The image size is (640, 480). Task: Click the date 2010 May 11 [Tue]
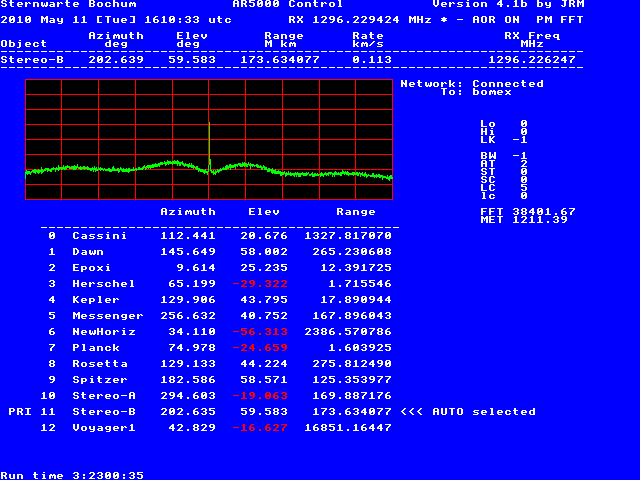[x=68, y=20]
